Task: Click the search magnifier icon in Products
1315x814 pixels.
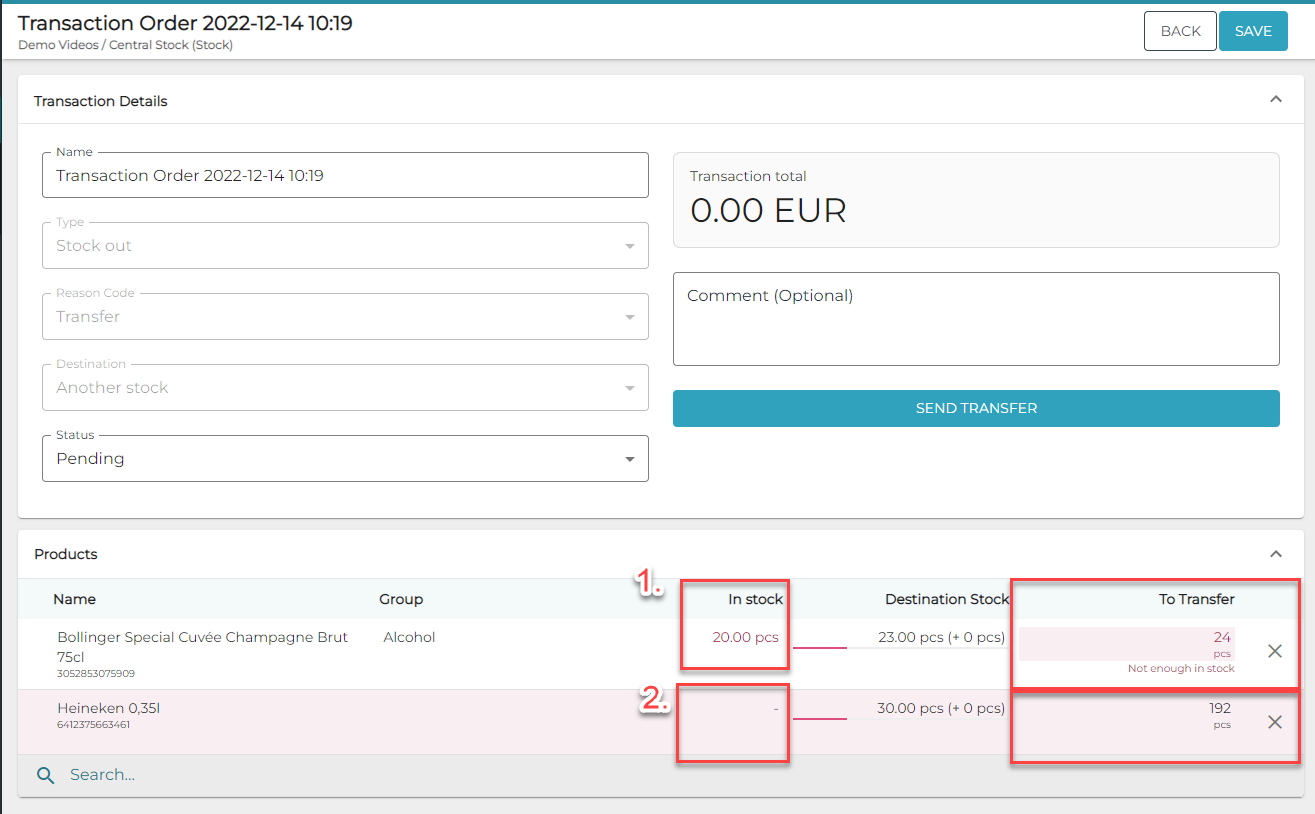Action: (45, 775)
